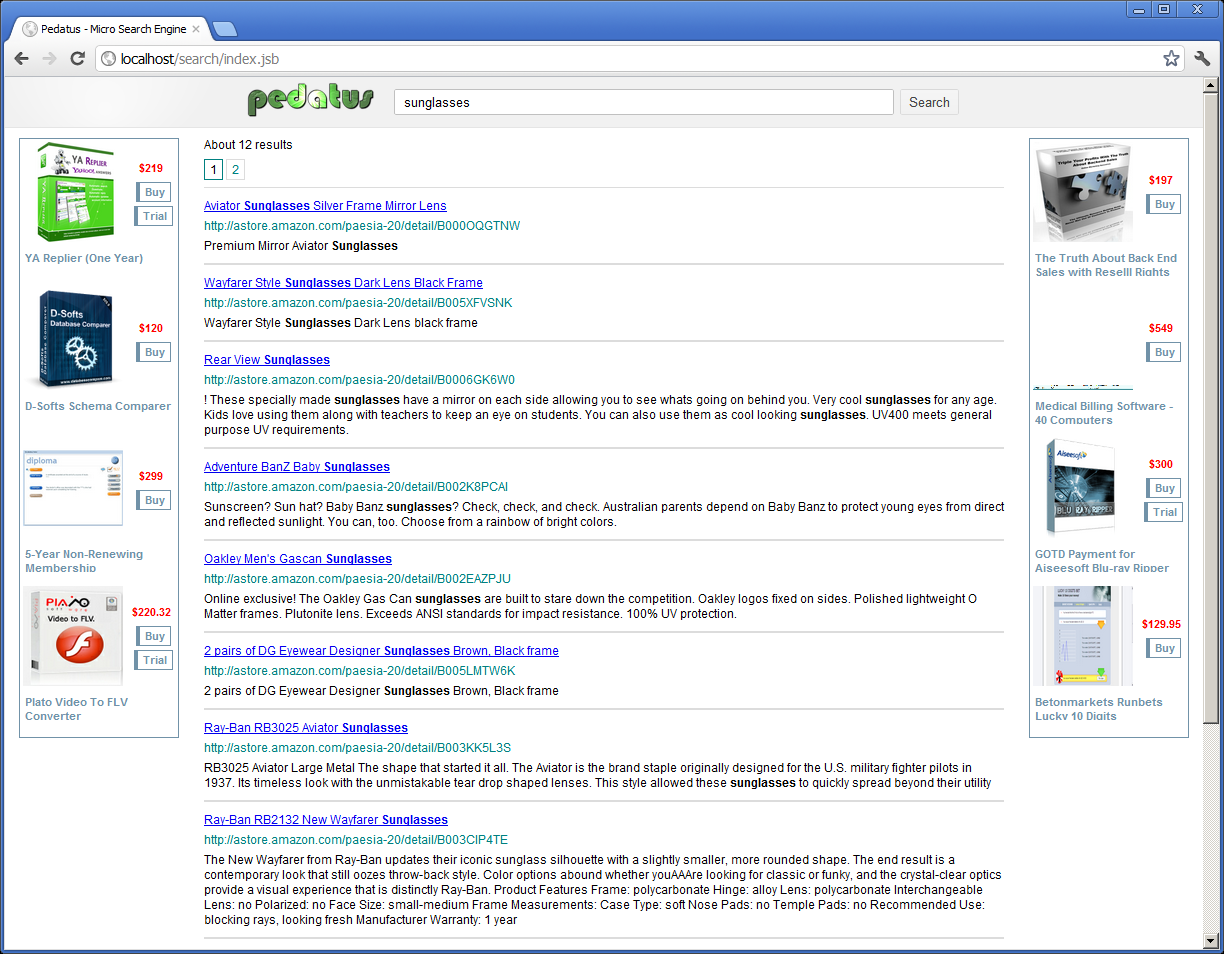Image resolution: width=1224 pixels, height=954 pixels.
Task: Buy the YA Replier for $219
Action: click(x=154, y=192)
